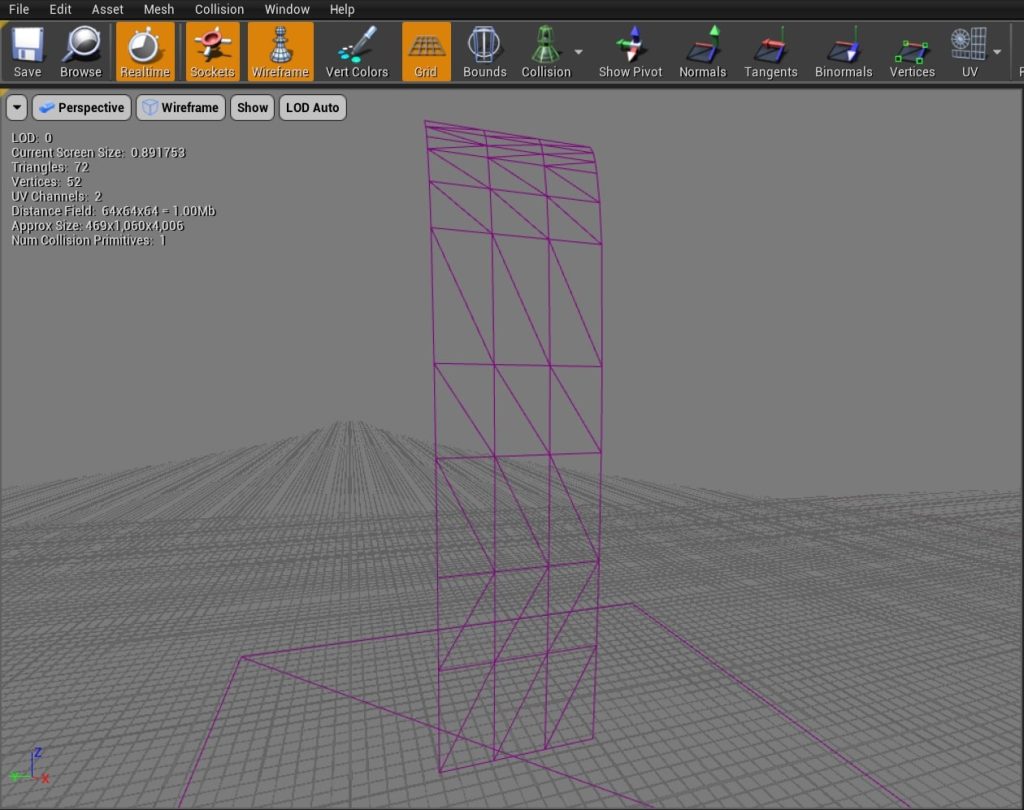Open the Wireframe view mode menu
This screenshot has height=810, width=1024.
coord(181,108)
